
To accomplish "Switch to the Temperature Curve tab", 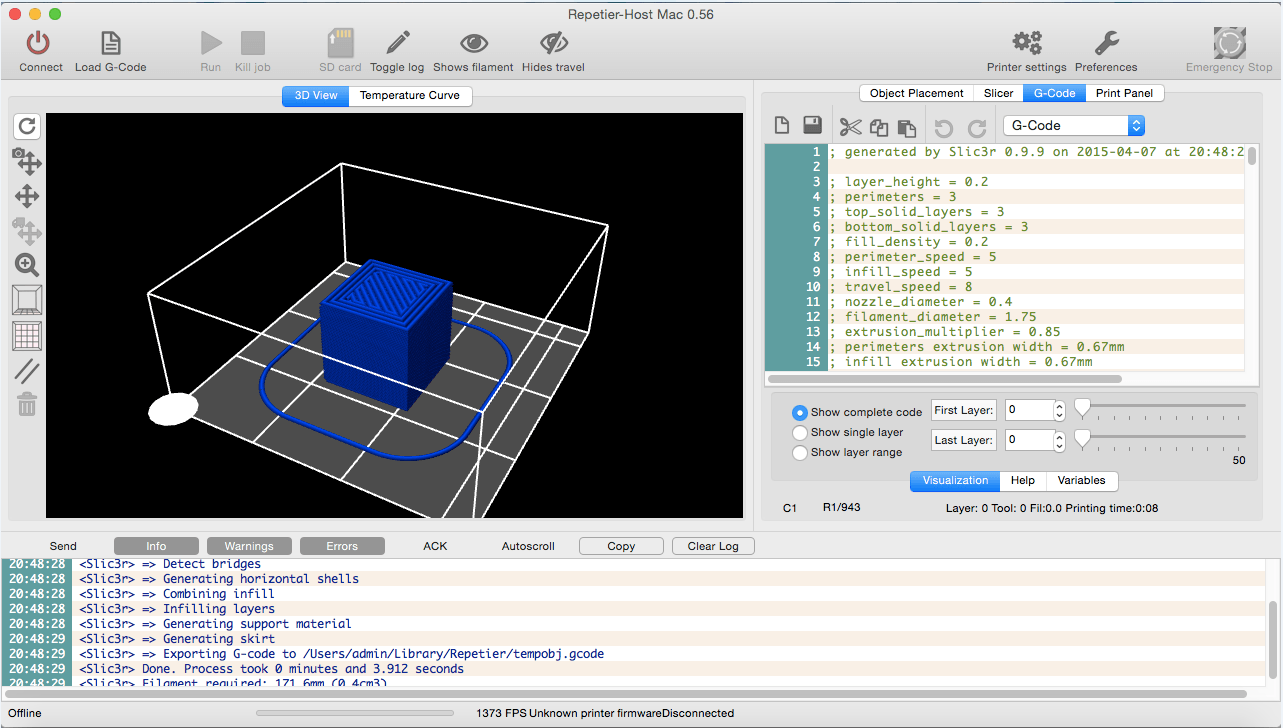I will click(x=410, y=96).
